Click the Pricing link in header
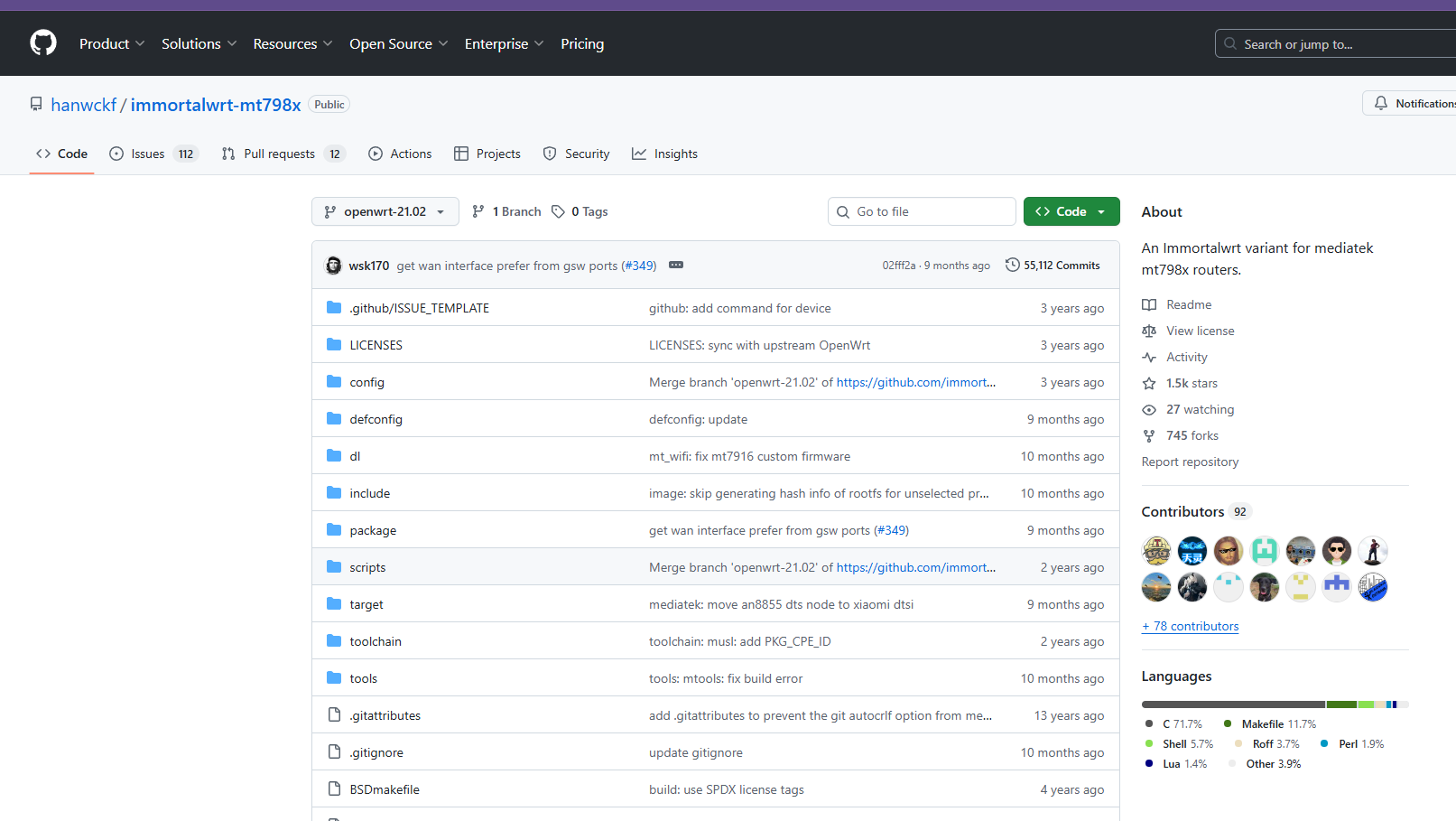The image size is (1456, 821). [x=582, y=43]
